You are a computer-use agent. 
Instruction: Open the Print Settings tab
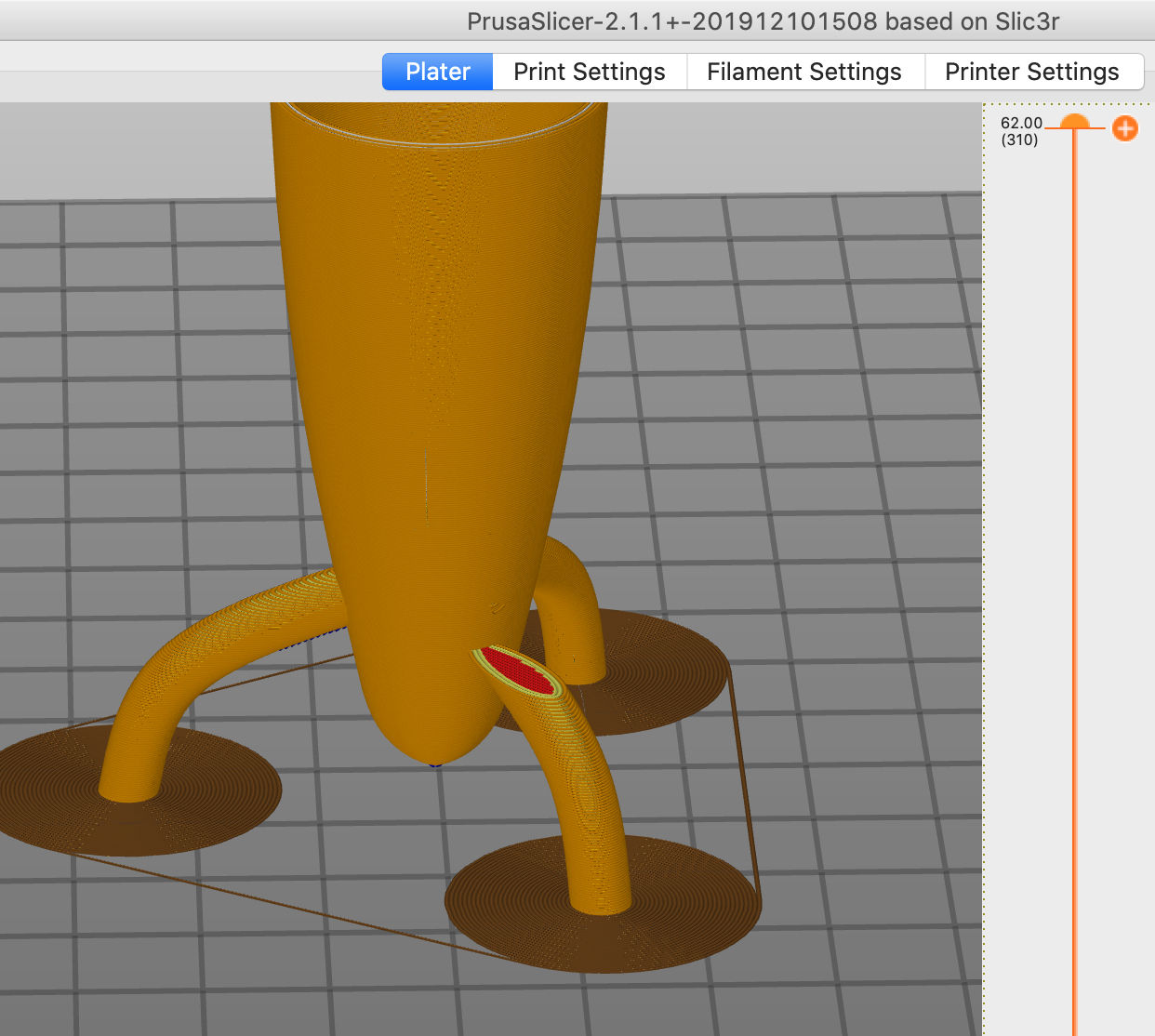(x=590, y=72)
